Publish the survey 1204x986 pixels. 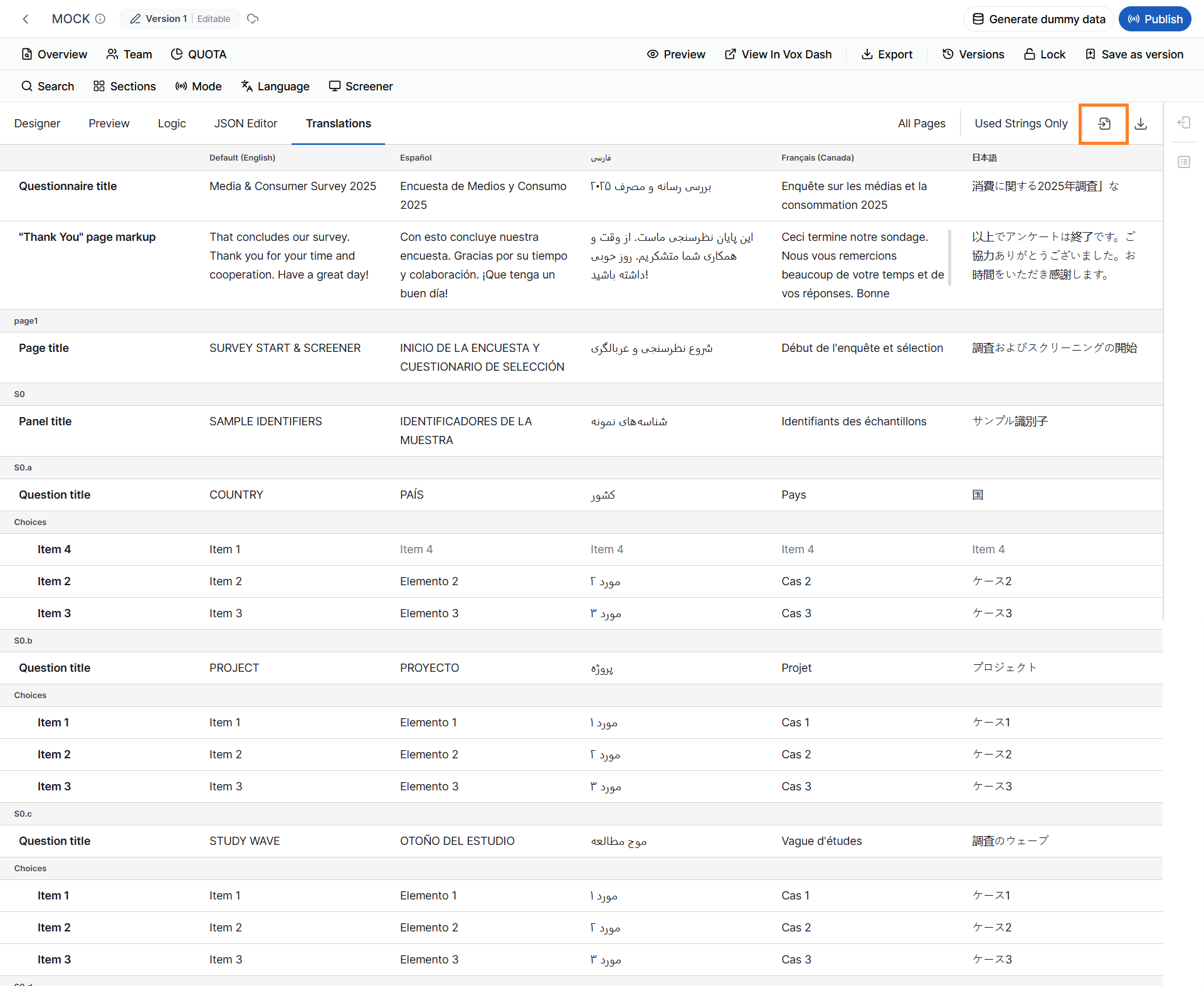click(x=1154, y=19)
